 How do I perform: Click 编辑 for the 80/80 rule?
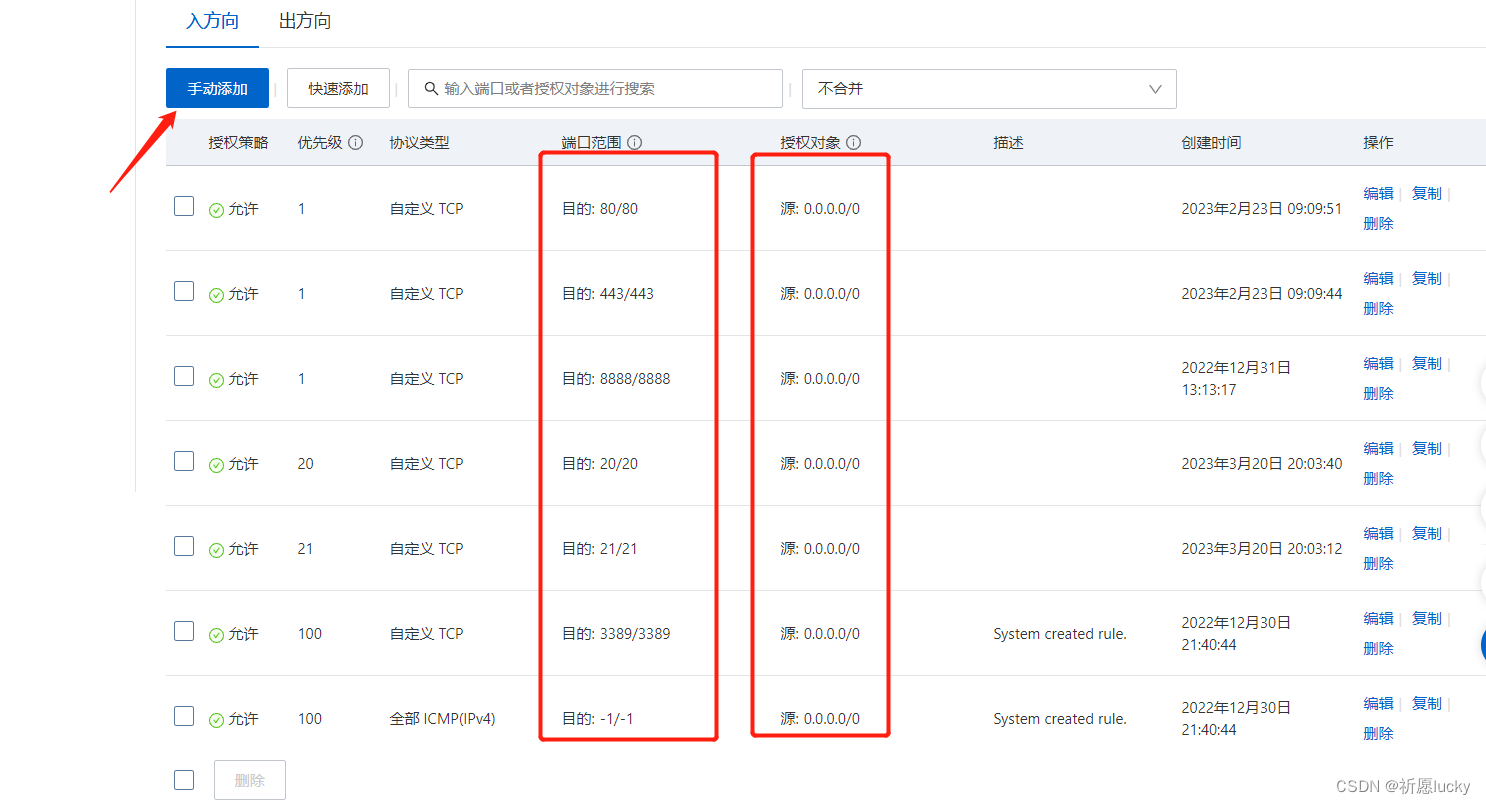pos(1378,193)
